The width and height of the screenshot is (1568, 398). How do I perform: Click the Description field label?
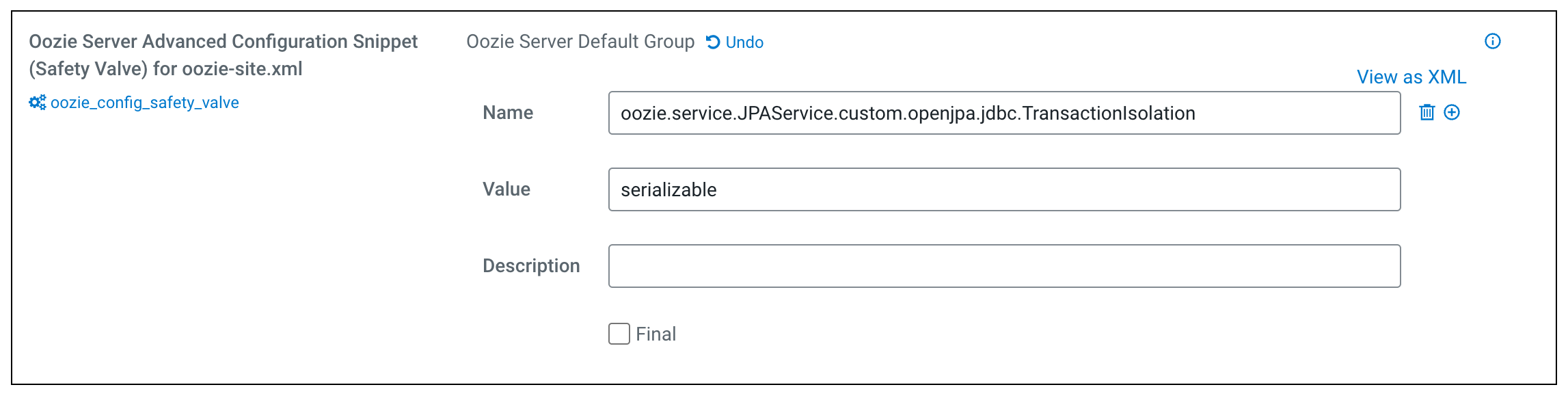531,266
